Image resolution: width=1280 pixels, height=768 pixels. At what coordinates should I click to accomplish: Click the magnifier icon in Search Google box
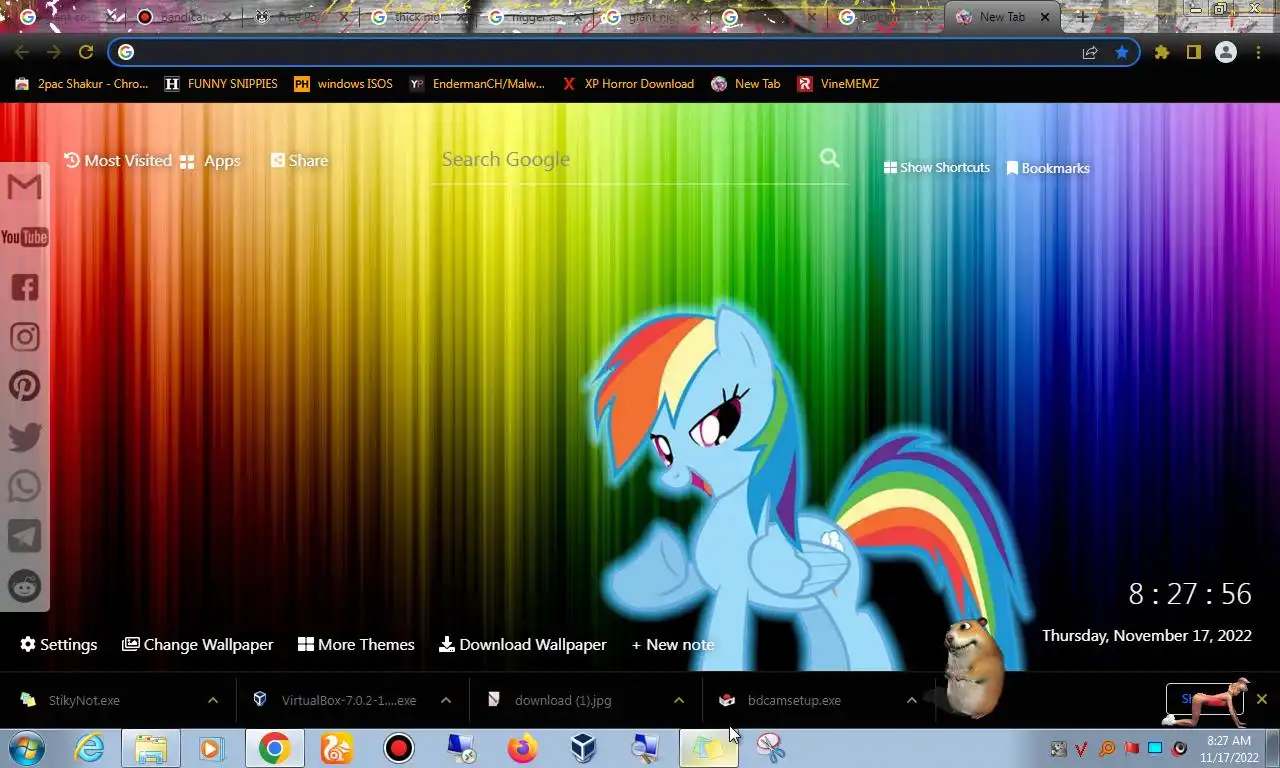830,158
